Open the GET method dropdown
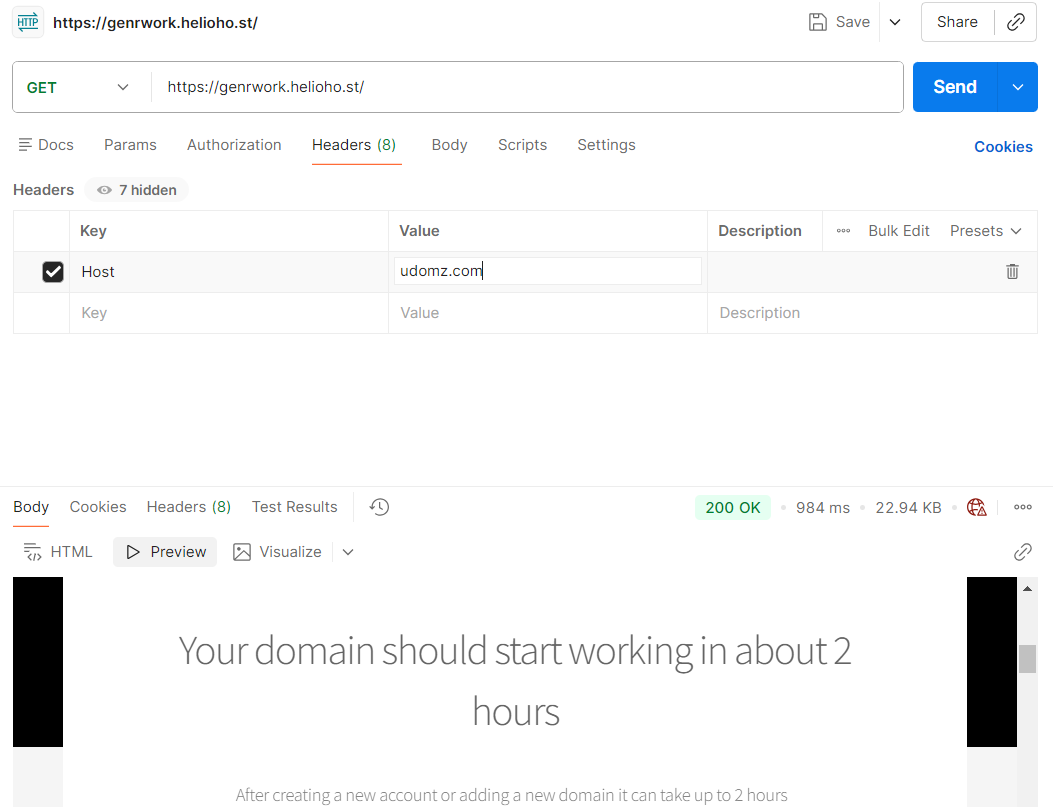The height and width of the screenshot is (807, 1053). coord(78,88)
